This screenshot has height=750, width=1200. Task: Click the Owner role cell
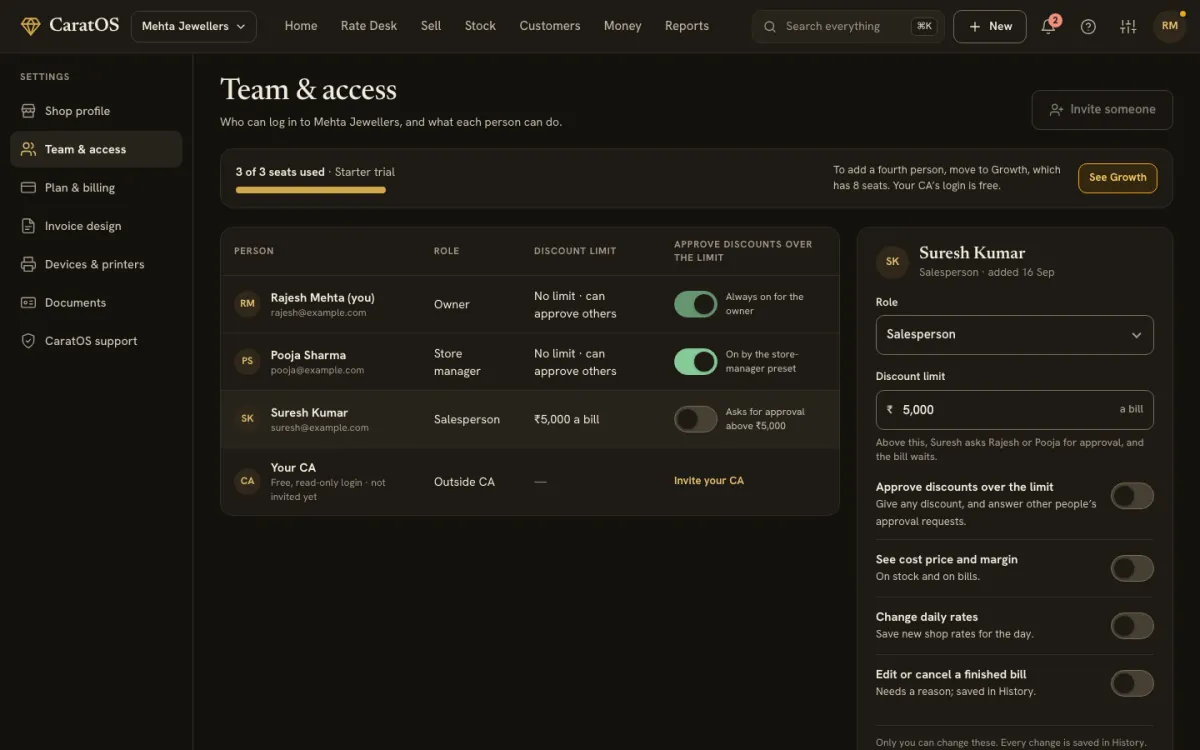(451, 304)
